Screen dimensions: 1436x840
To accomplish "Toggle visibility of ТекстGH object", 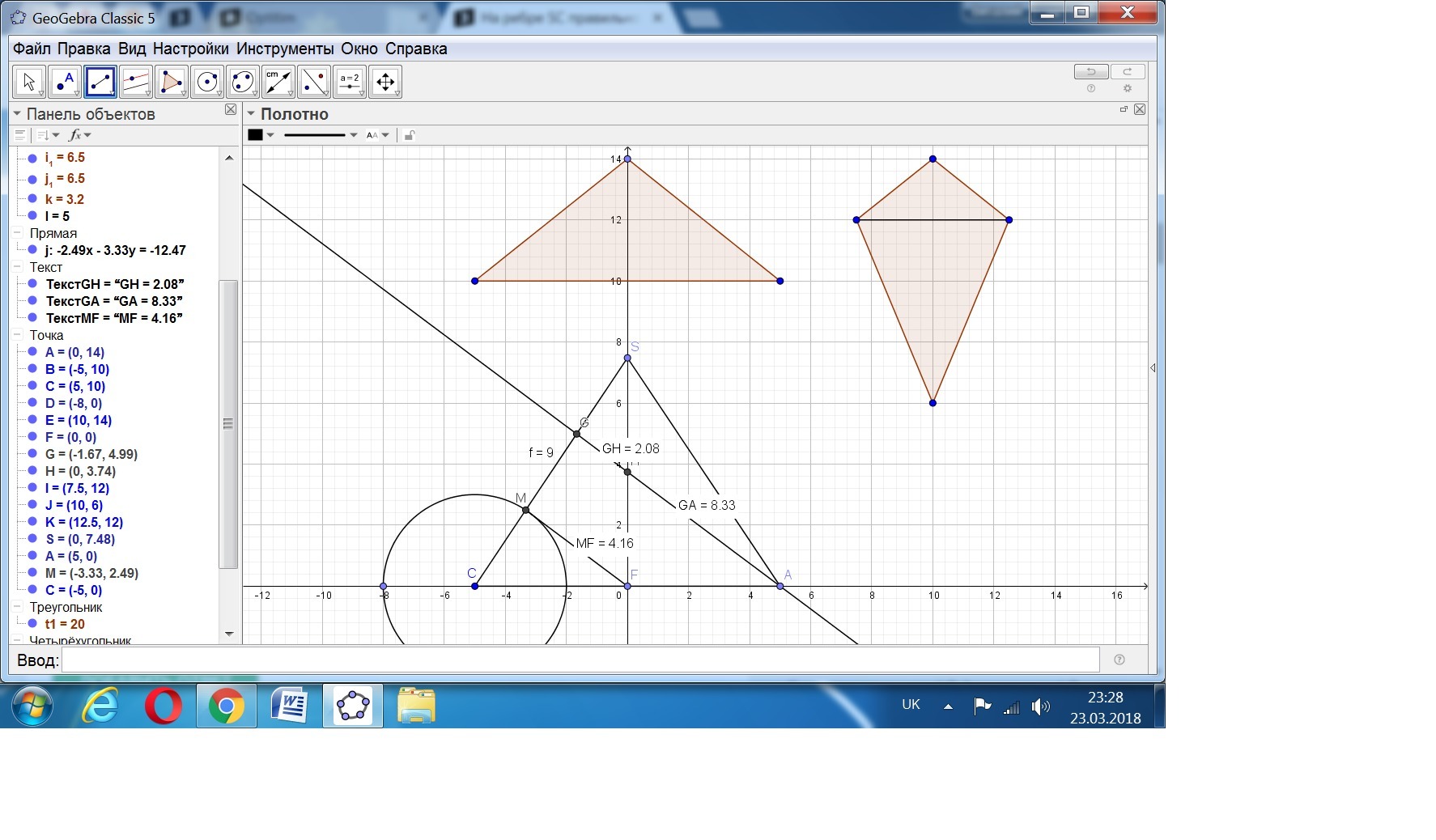I will tap(32, 284).
